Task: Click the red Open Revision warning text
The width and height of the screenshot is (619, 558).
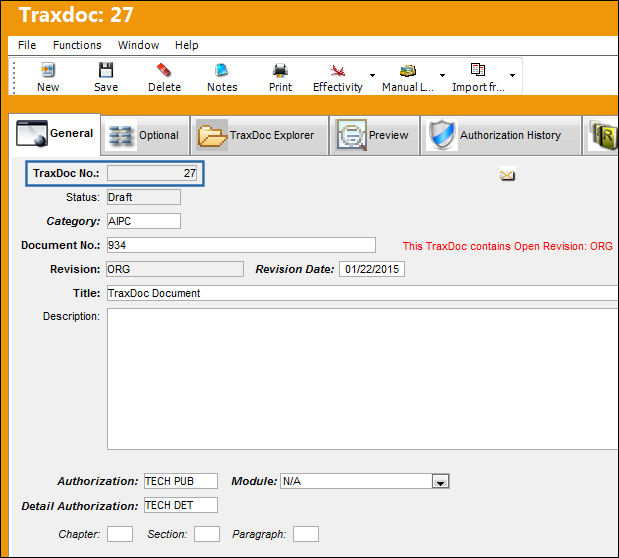Action: pyautogui.click(x=508, y=246)
